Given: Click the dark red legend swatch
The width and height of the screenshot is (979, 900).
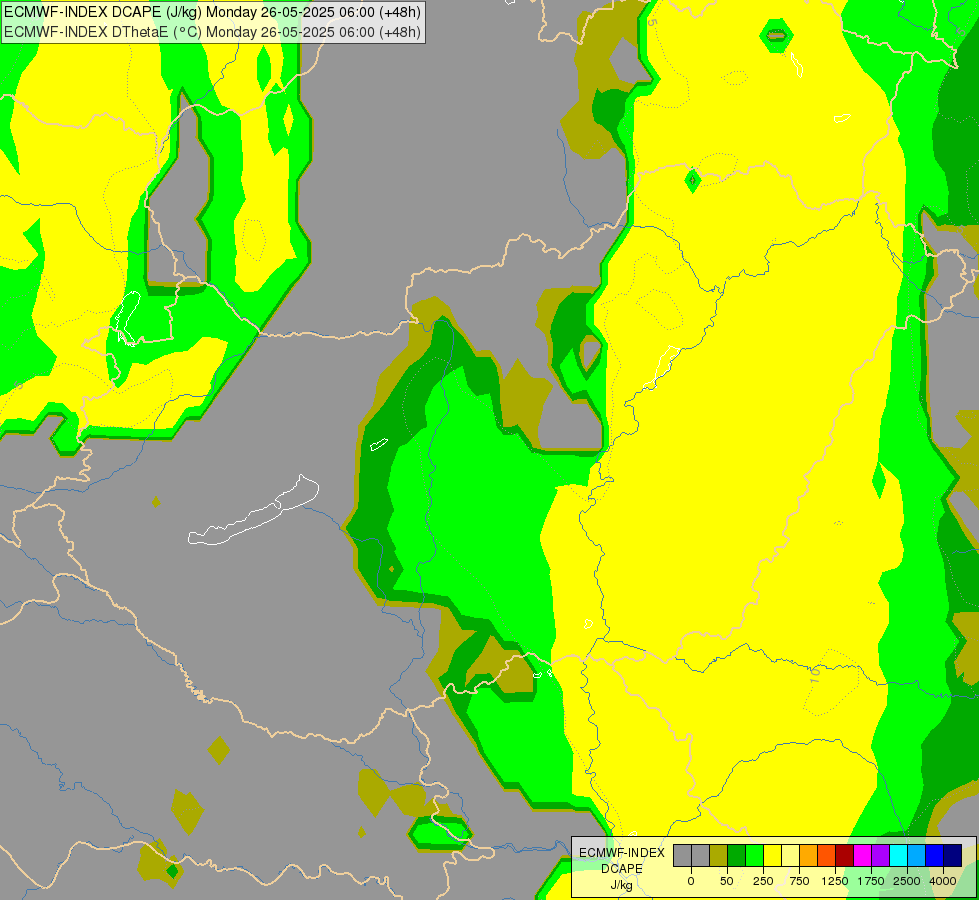Looking at the screenshot, I should pyautogui.click(x=845, y=855).
